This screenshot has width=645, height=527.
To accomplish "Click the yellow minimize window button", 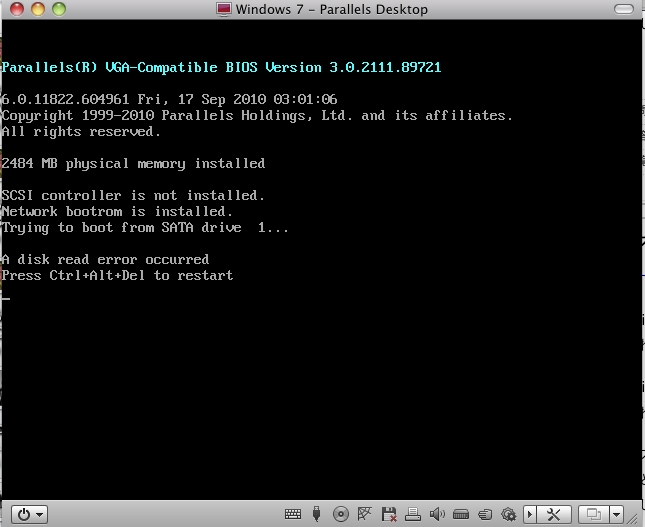I will pos(38,9).
